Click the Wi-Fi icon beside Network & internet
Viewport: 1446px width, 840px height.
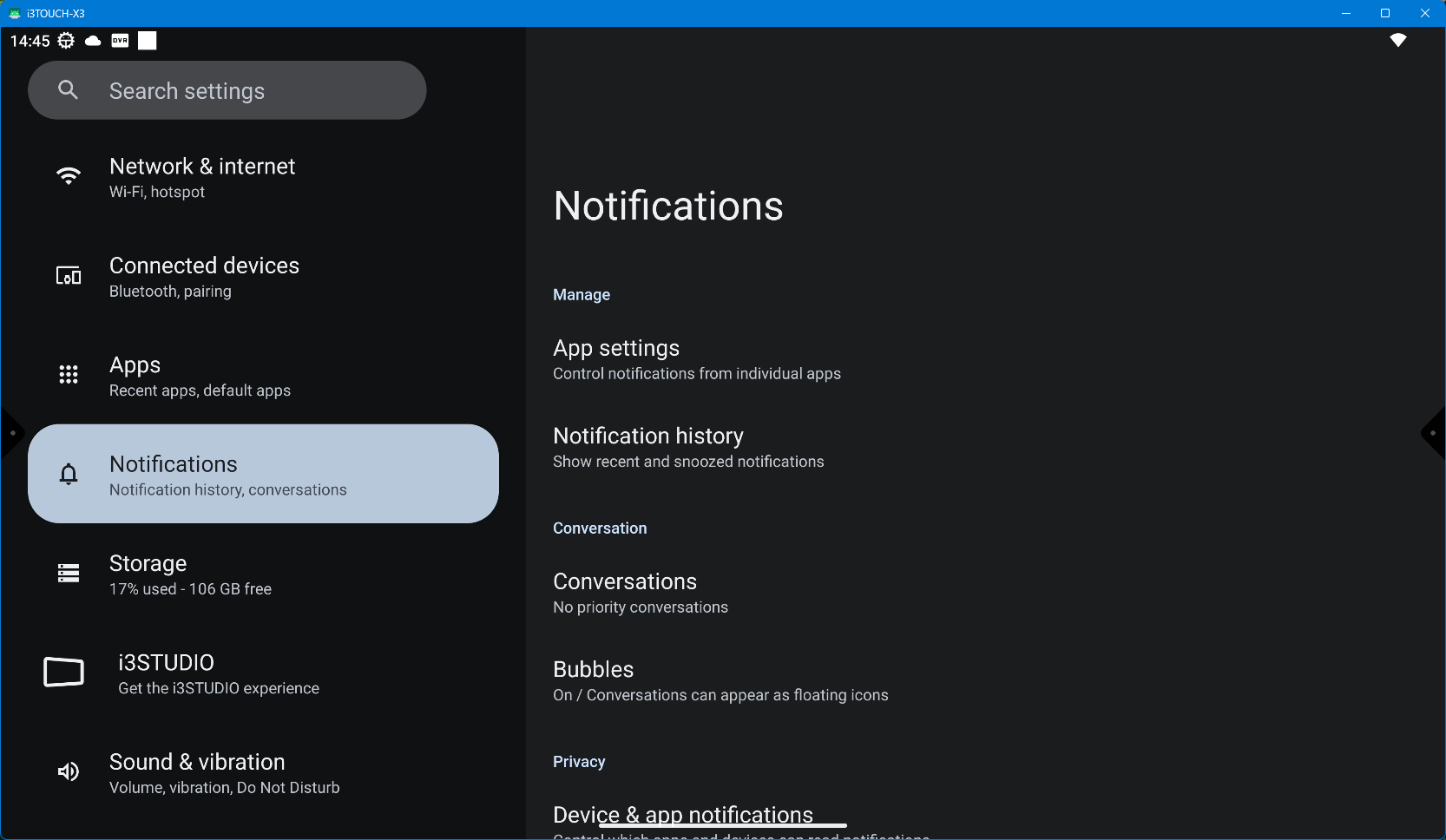click(69, 176)
